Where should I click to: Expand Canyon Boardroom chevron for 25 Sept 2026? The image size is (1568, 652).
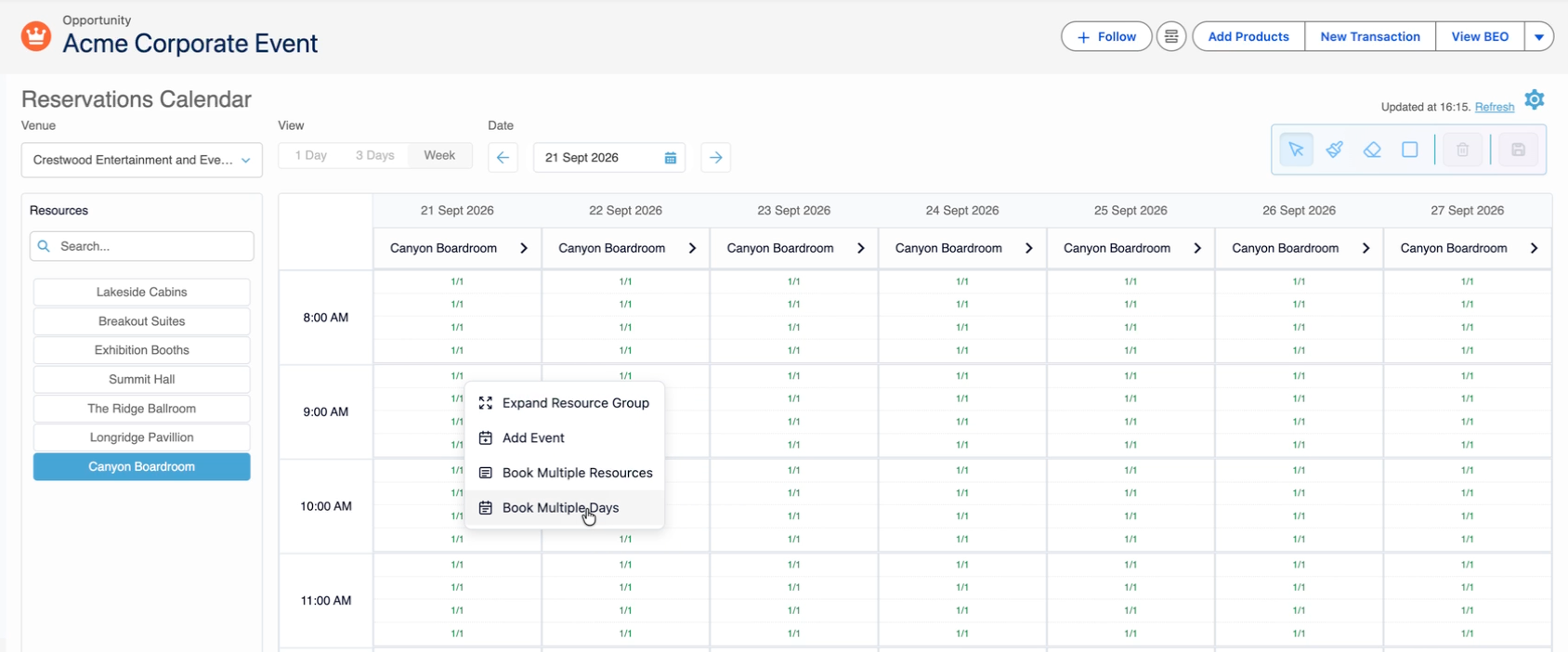[x=1197, y=248]
